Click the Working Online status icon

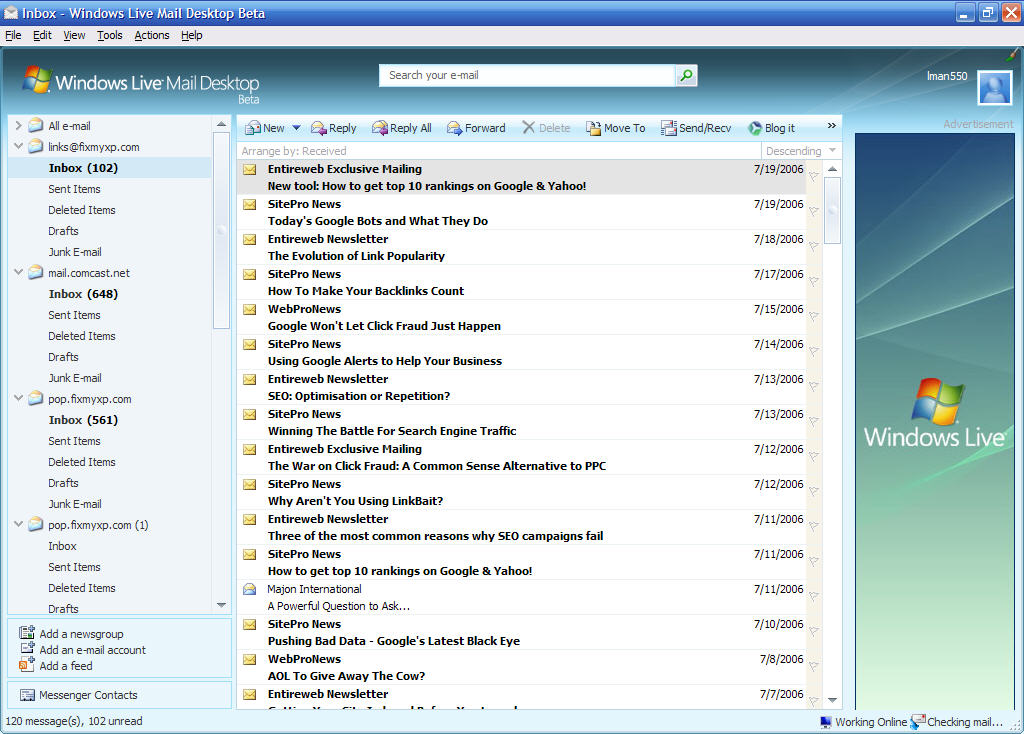[826, 722]
